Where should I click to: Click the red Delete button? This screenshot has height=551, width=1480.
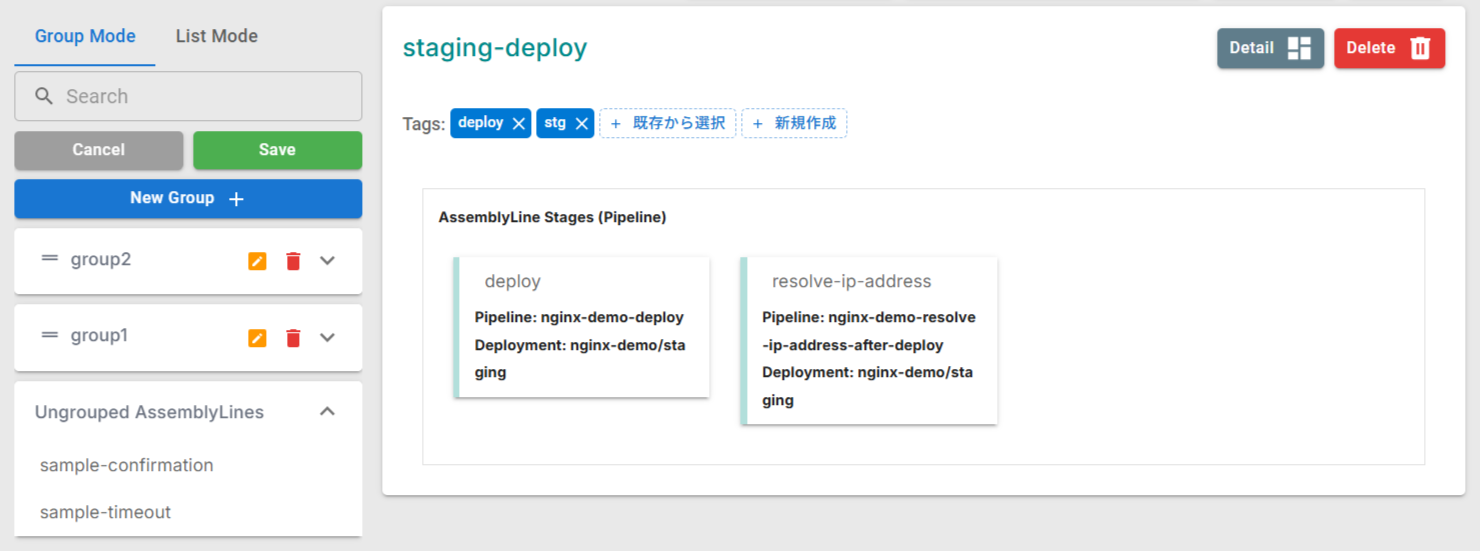1388,48
